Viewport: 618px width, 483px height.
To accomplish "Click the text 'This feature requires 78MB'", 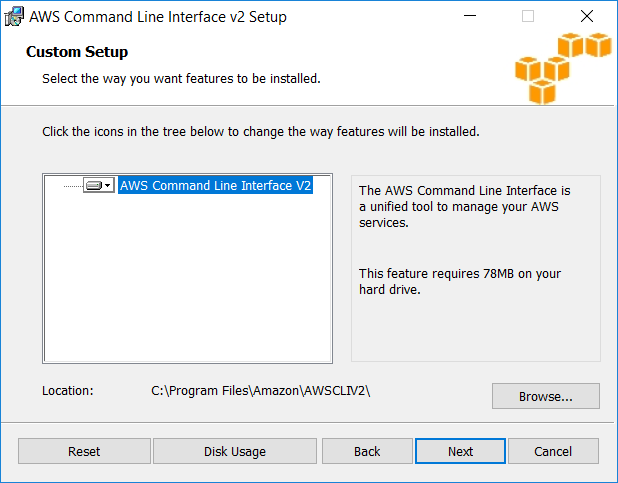I will 436,274.
